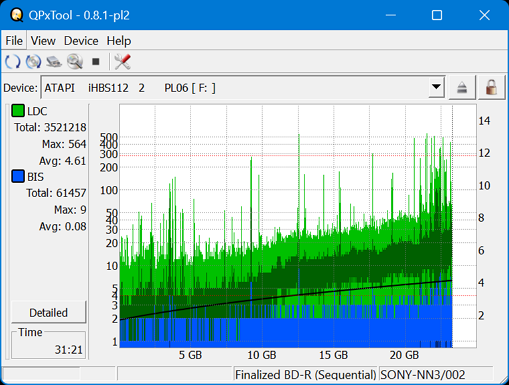The height and width of the screenshot is (385, 509).
Task: Click the load media info disc icon
Action: click(33, 62)
